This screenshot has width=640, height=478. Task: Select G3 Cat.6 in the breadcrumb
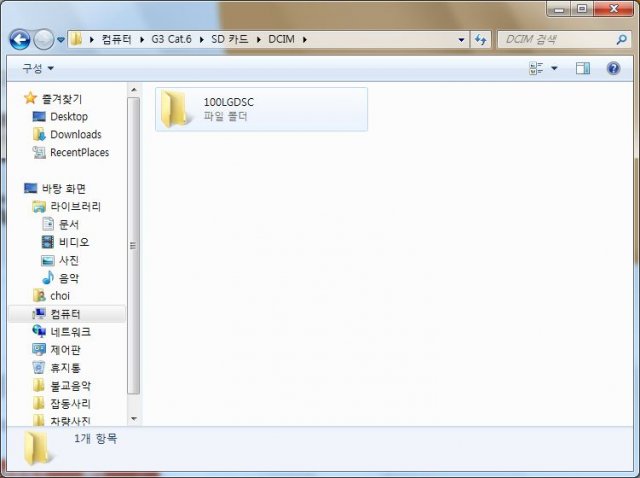click(x=171, y=39)
